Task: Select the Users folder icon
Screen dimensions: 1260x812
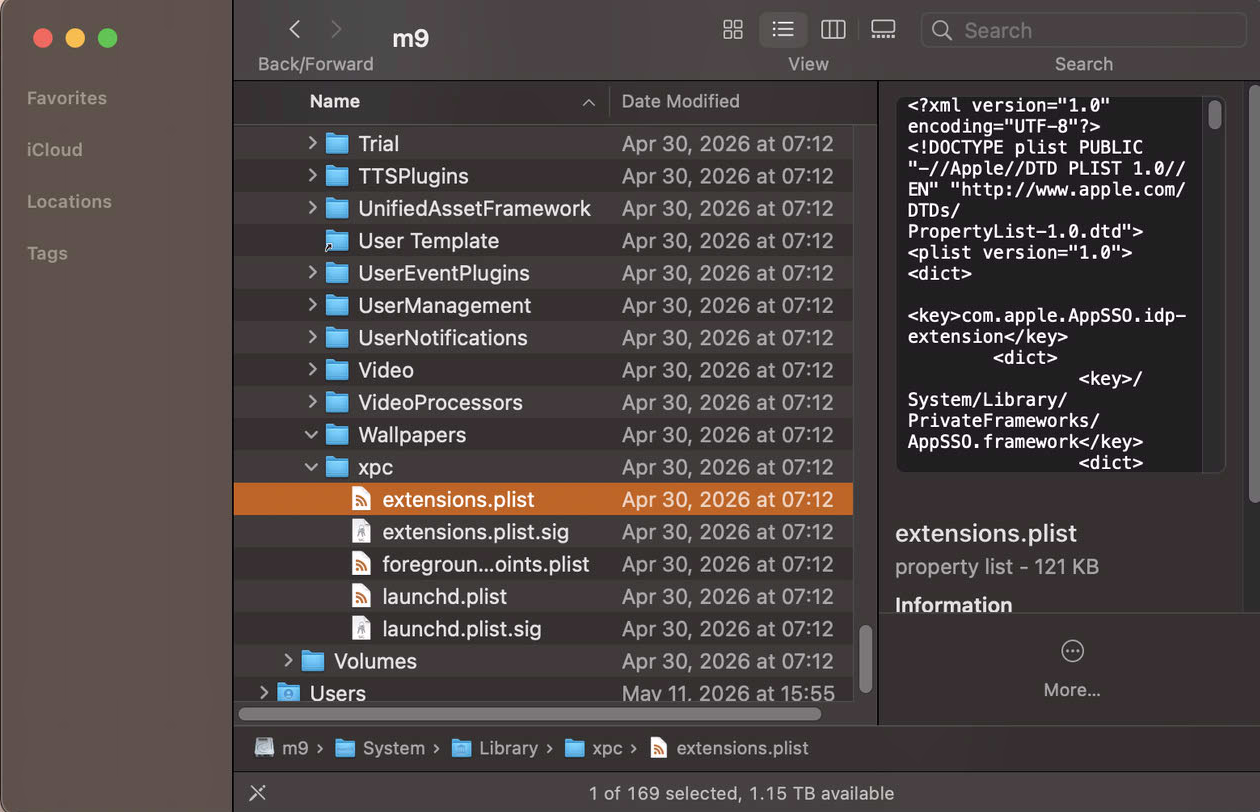Action: (288, 692)
